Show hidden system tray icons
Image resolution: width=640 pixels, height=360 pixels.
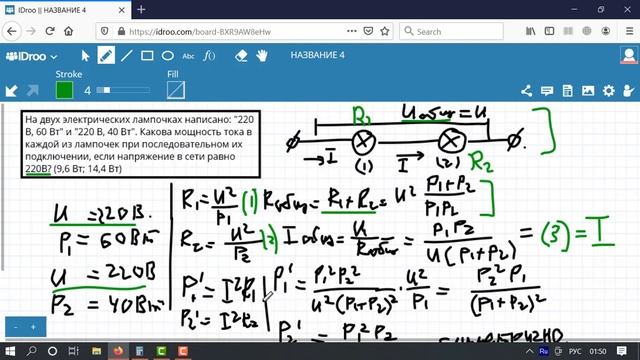[529, 351]
